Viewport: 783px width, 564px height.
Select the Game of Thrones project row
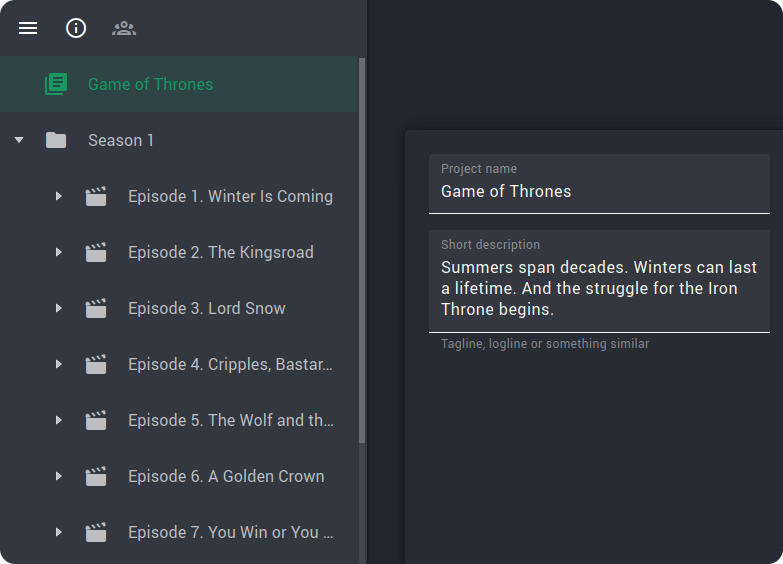click(179, 84)
